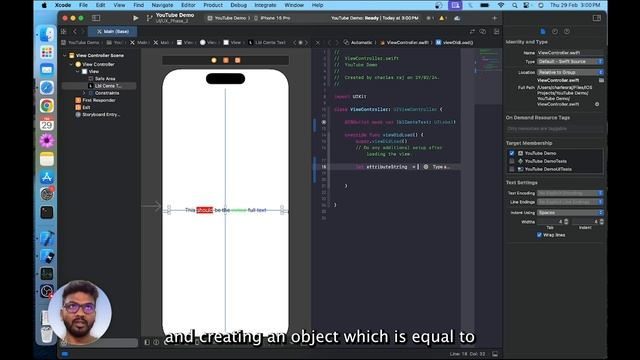Adjust the Tab width stepper

pyautogui.click(x=566, y=222)
